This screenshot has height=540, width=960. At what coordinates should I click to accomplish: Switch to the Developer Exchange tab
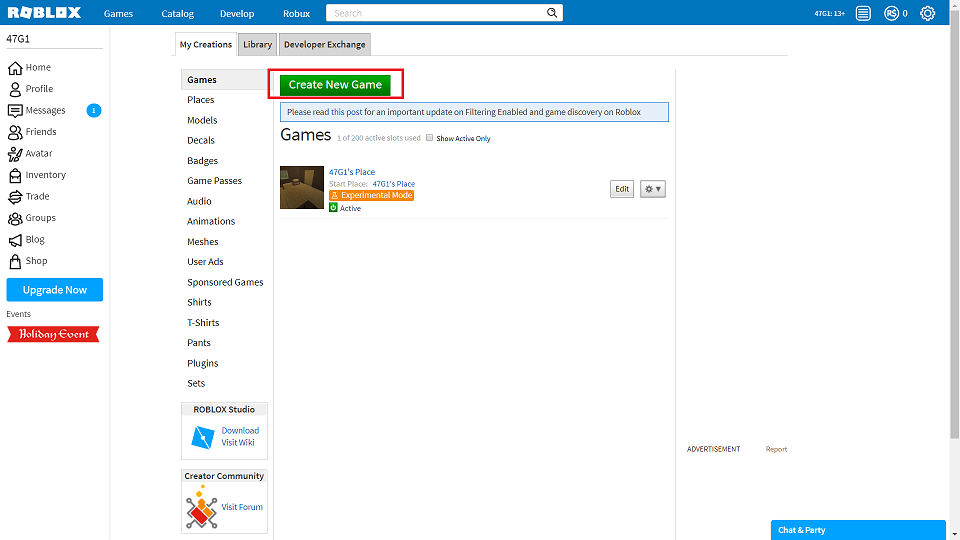tap(324, 44)
